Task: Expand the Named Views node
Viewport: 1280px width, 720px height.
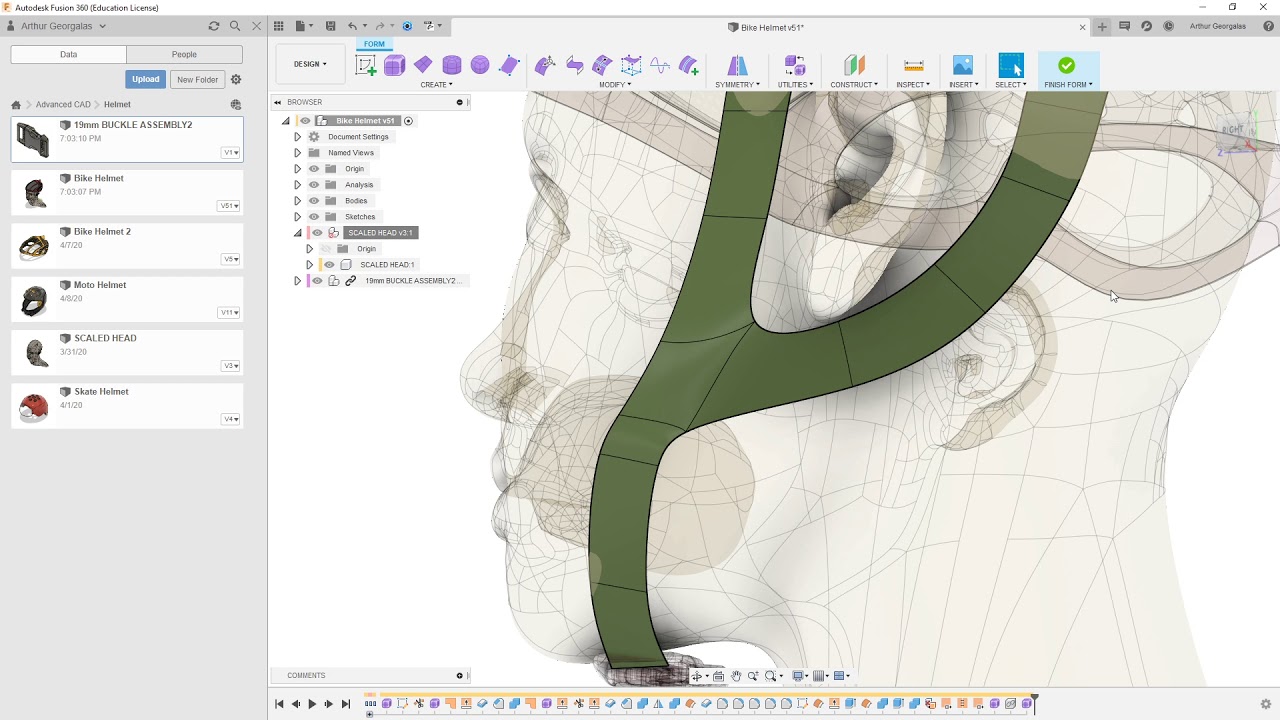Action: (x=297, y=153)
